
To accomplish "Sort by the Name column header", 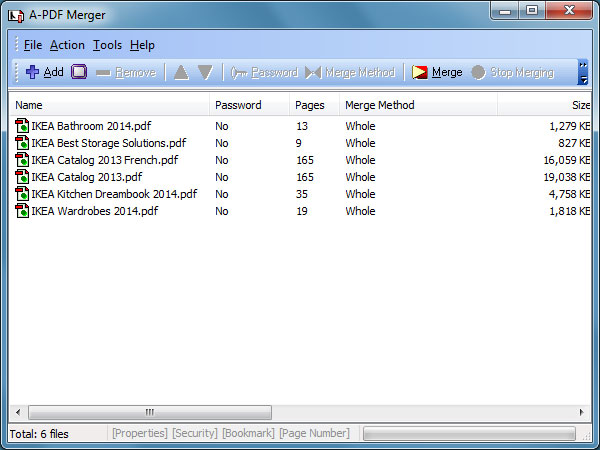I will pos(109,105).
